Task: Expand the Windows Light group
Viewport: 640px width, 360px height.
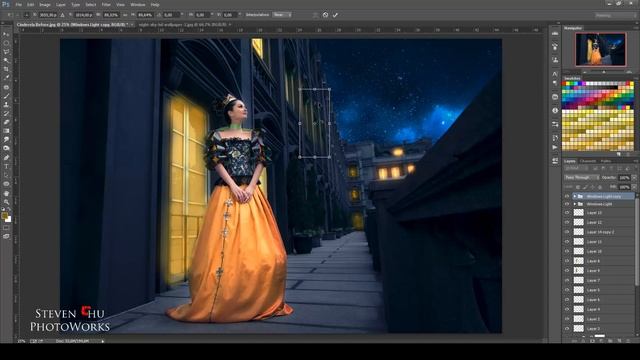Action: (575, 204)
